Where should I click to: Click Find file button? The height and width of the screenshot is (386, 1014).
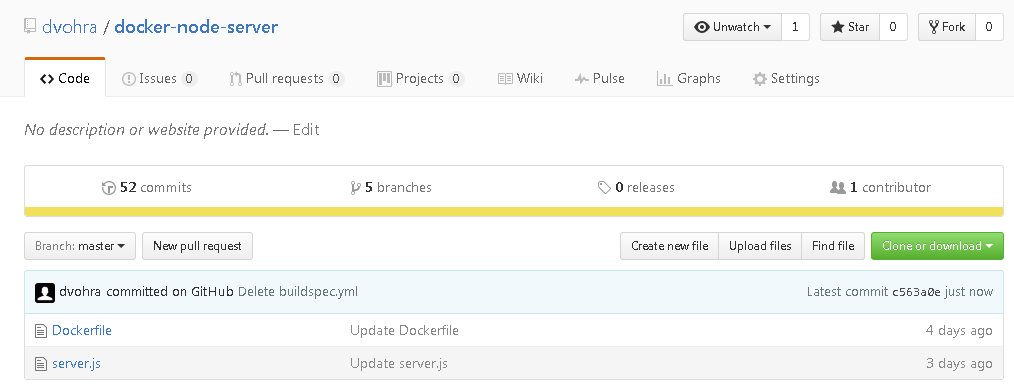pyautogui.click(x=833, y=246)
